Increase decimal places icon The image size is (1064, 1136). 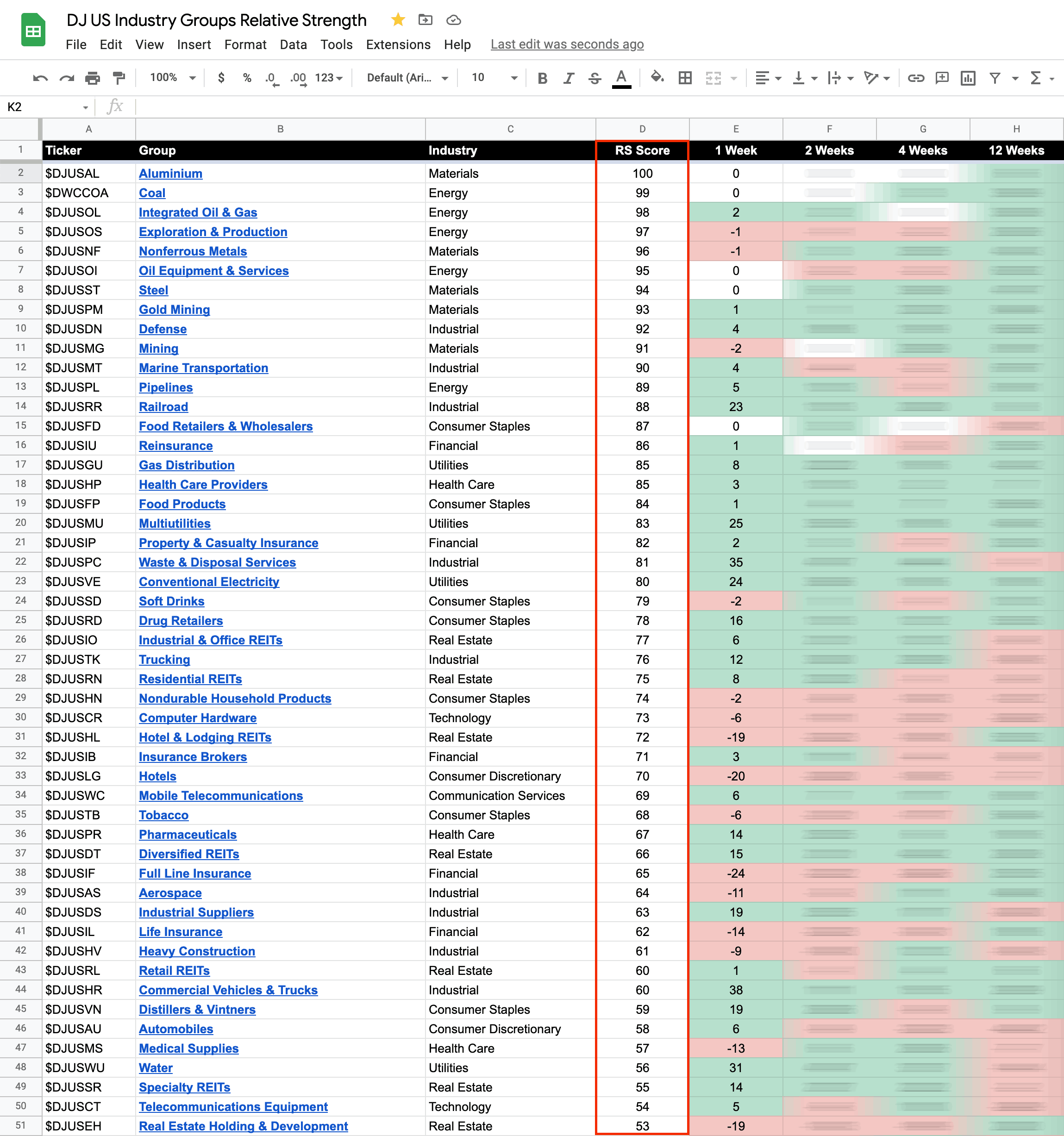tap(298, 78)
